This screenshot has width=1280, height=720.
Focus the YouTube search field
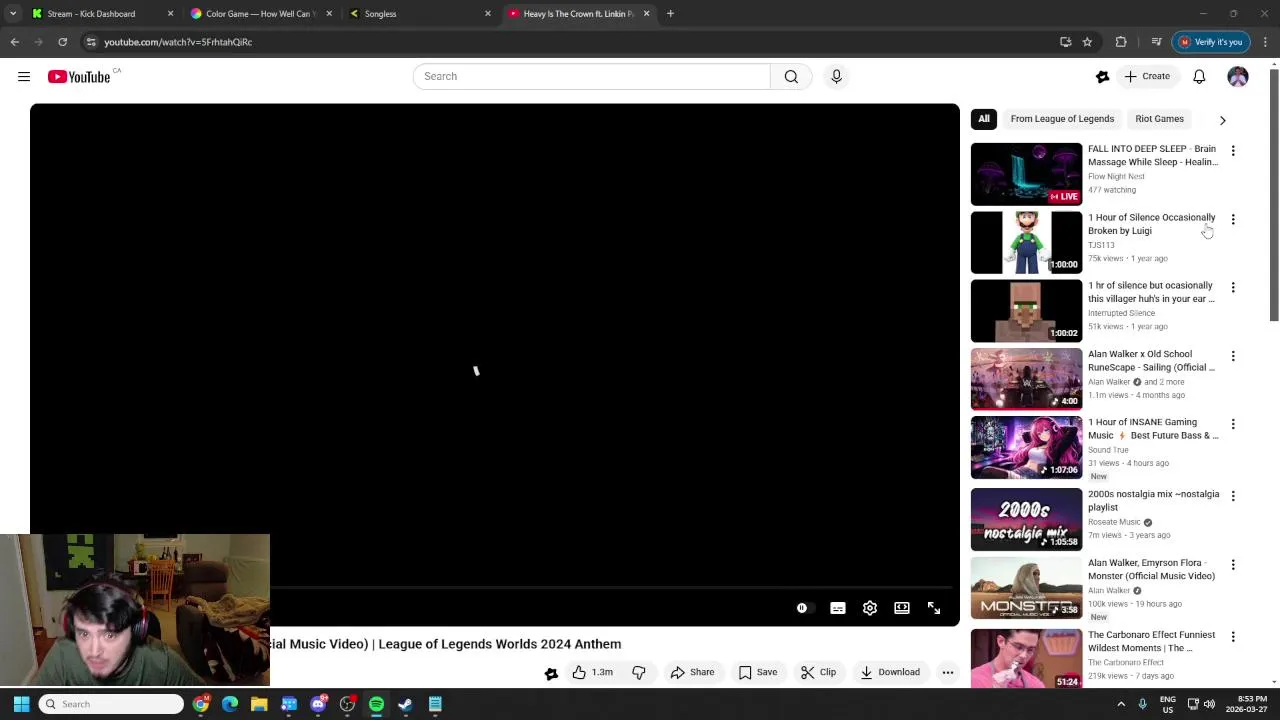coord(592,76)
